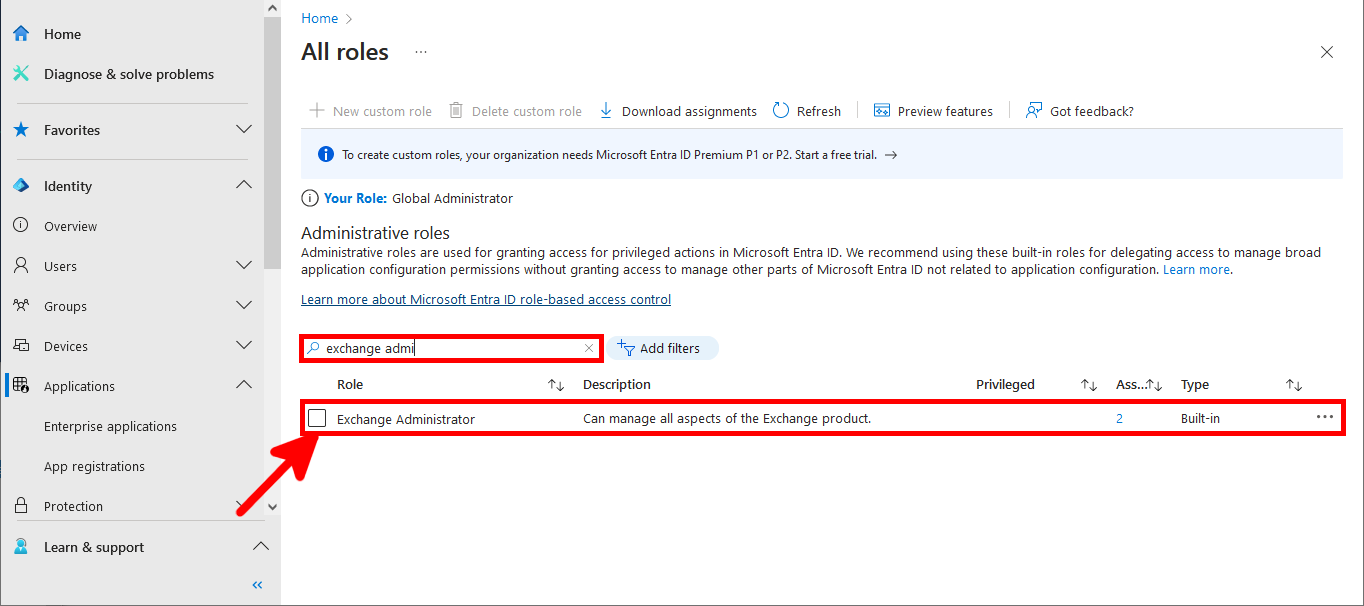Click the Refresh icon on toolbar
This screenshot has width=1364, height=606.
pyautogui.click(x=780, y=110)
